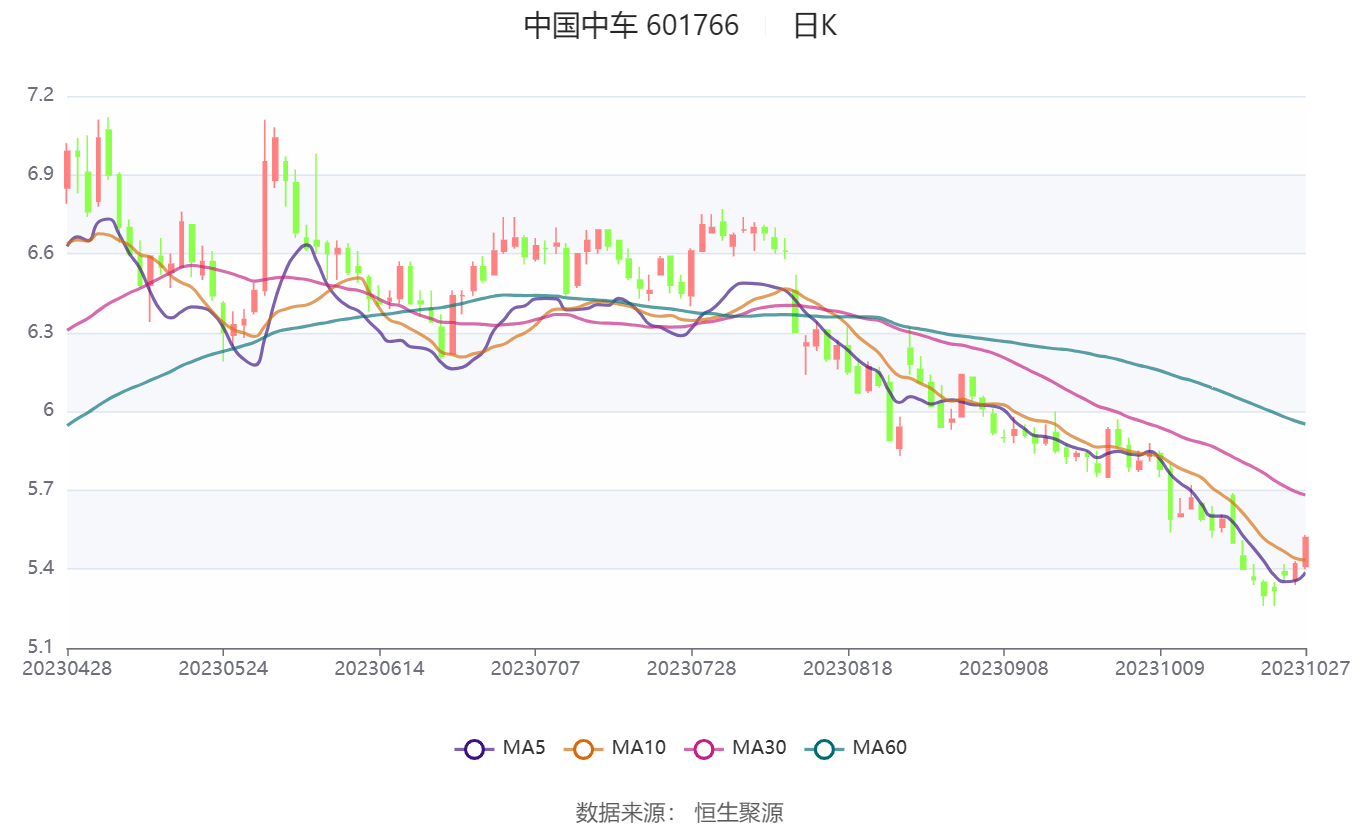
Task: Click the last red candlestick at the far right
Action: 1305,552
